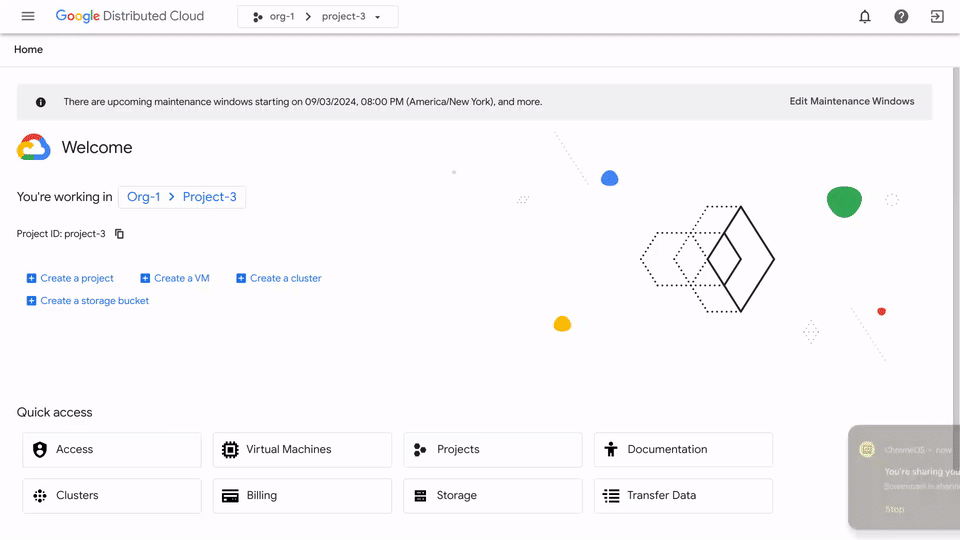Click the upcoming maintenance windows message

tap(302, 102)
